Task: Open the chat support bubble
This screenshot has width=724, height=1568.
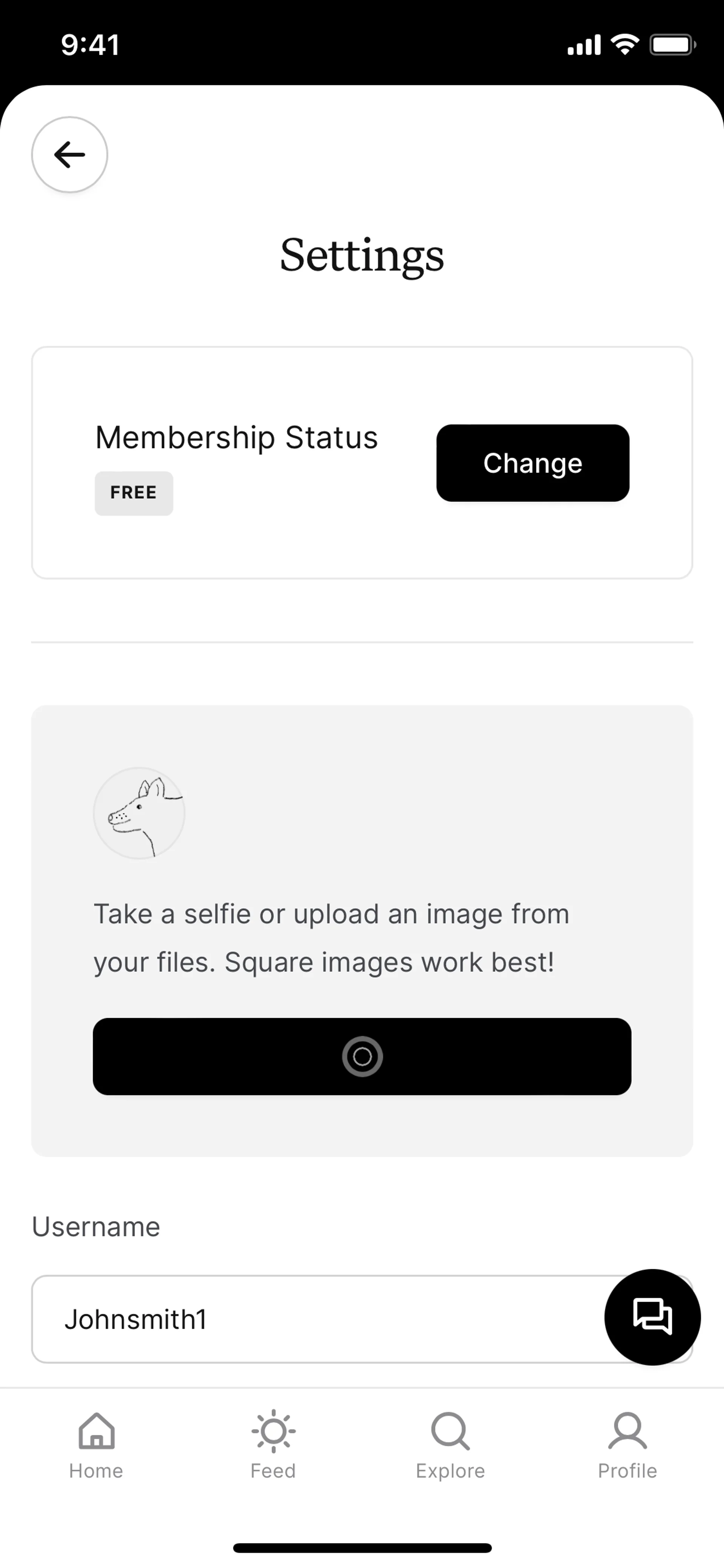Action: click(x=652, y=1317)
